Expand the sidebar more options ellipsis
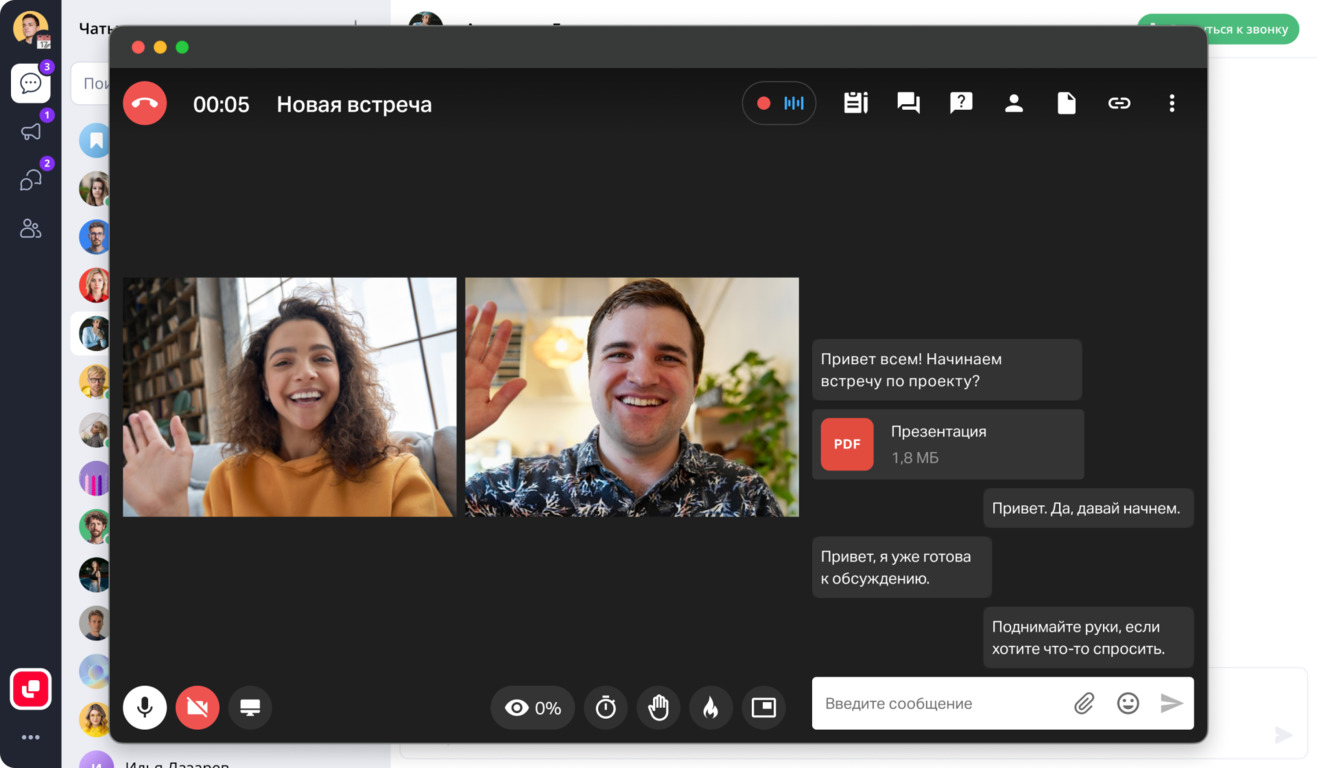This screenshot has height=768, width=1317. coord(31,737)
